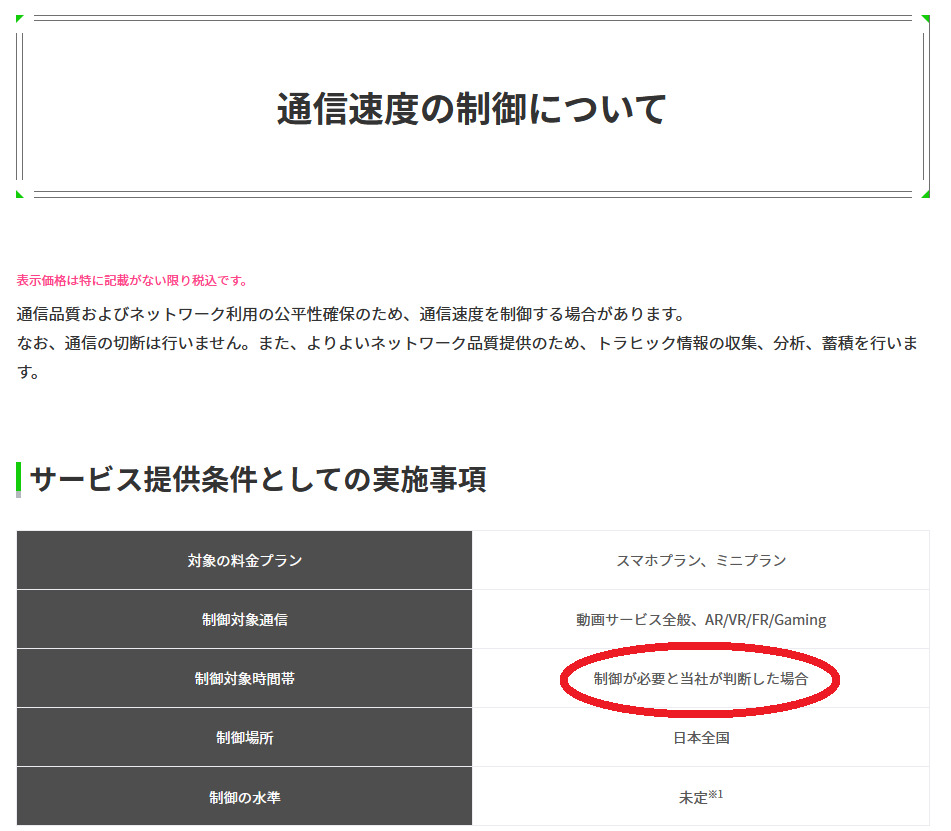Click the pink tax-included price notice

132,280
